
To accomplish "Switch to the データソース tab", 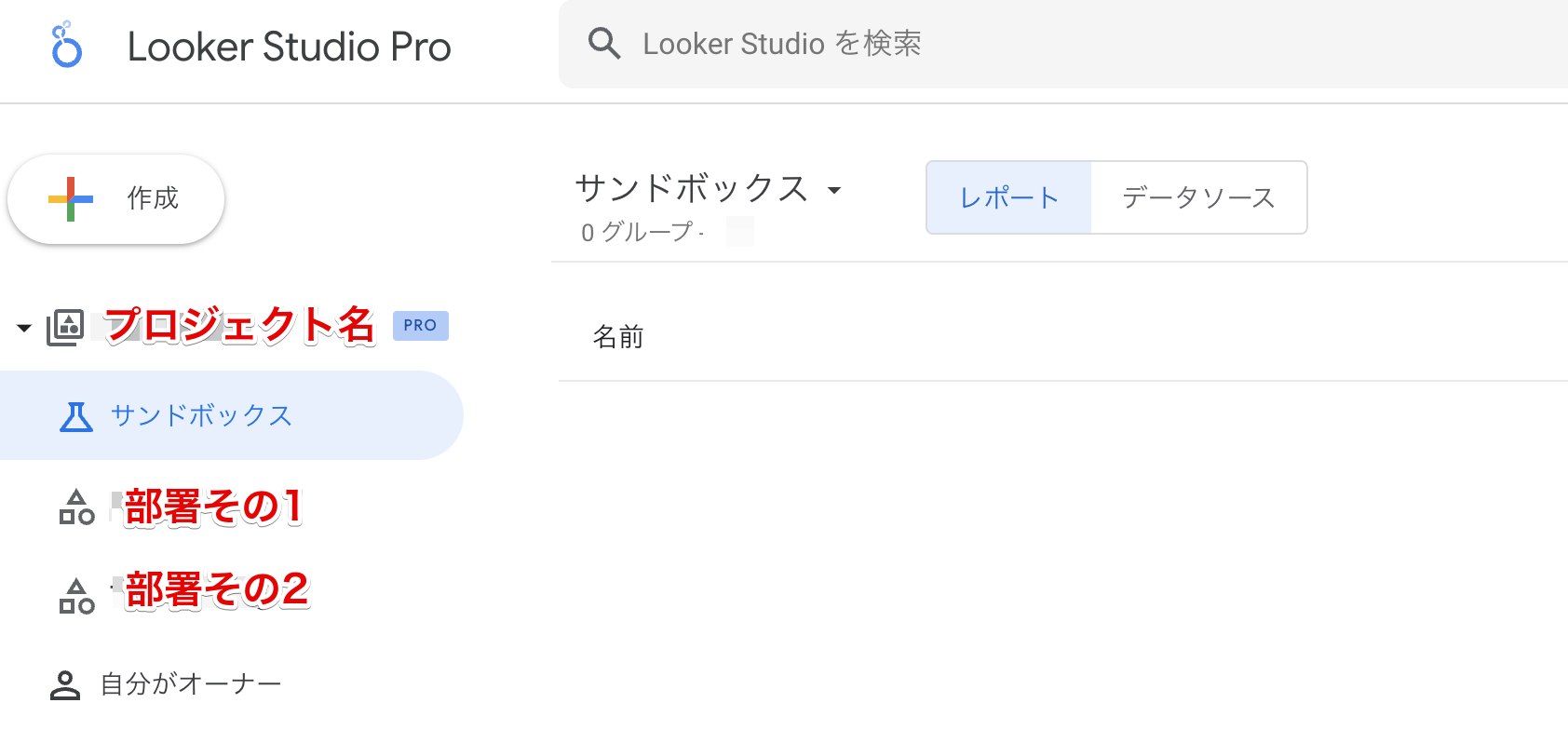I will 1197,197.
